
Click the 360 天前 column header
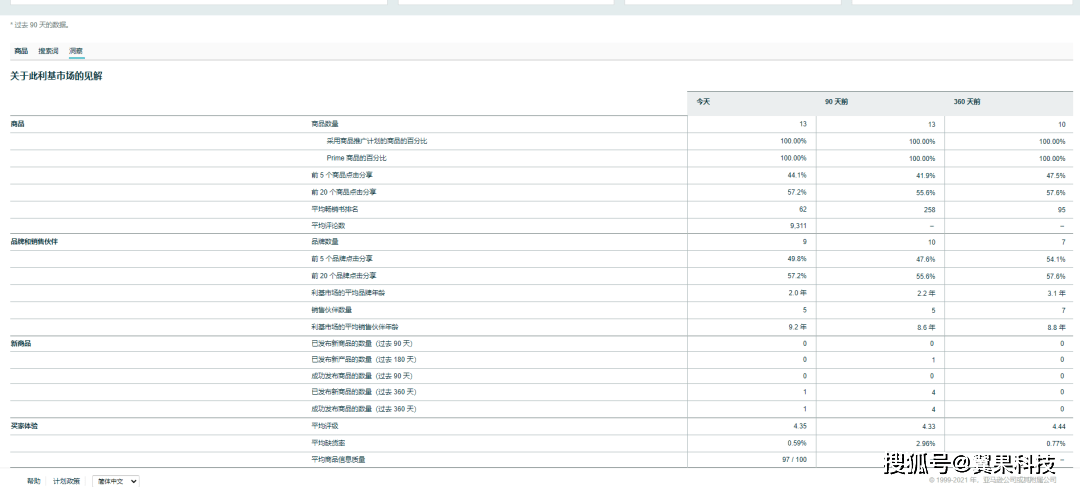coord(967,102)
